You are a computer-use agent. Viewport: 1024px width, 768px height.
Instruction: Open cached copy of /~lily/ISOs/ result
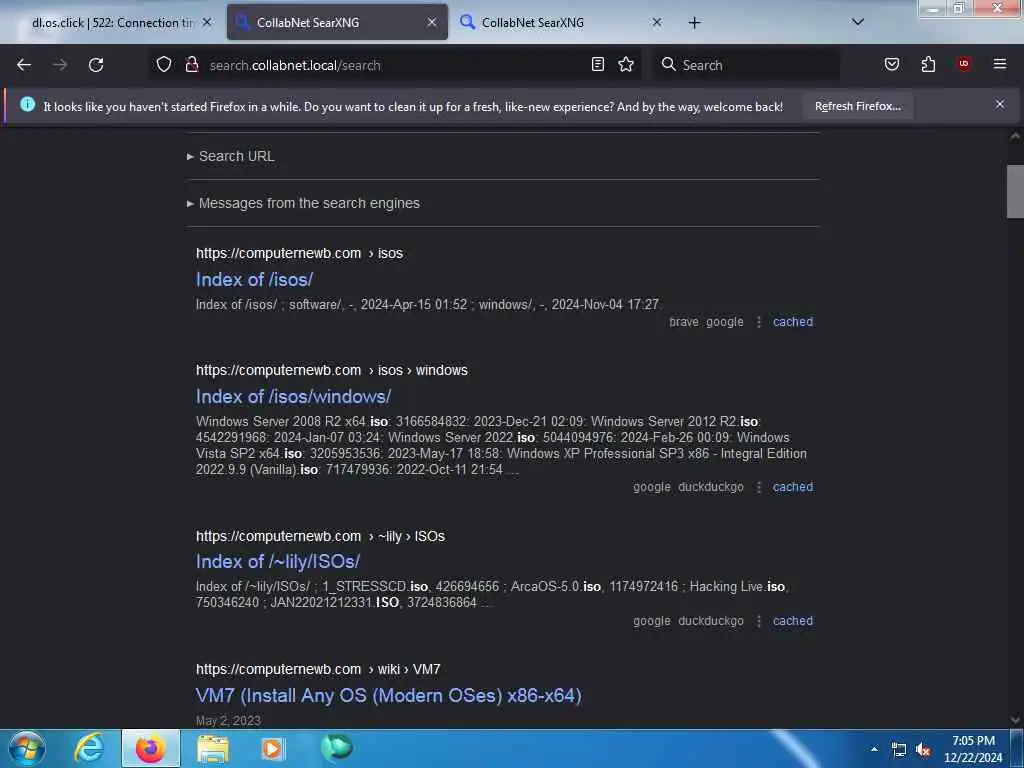[x=793, y=621]
